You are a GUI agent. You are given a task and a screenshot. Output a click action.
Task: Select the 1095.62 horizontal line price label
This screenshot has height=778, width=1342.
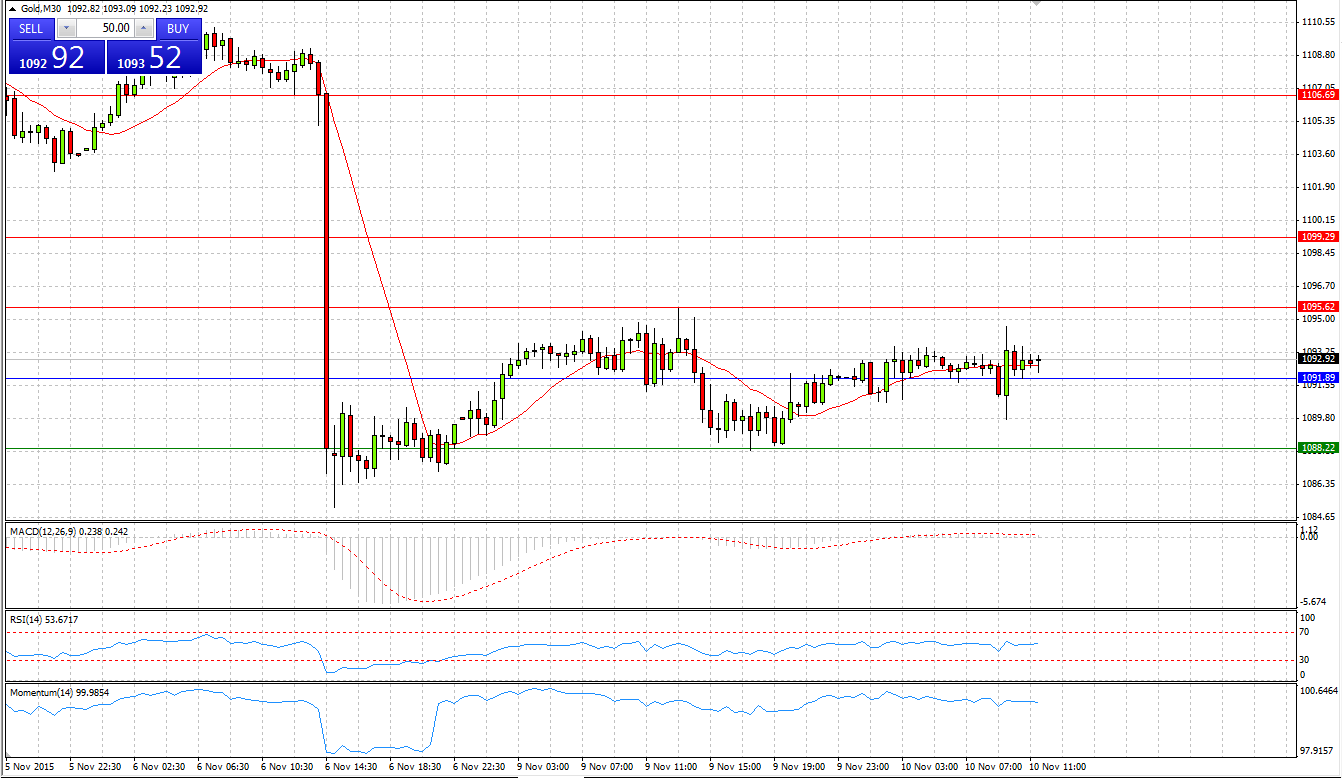pyautogui.click(x=1318, y=307)
